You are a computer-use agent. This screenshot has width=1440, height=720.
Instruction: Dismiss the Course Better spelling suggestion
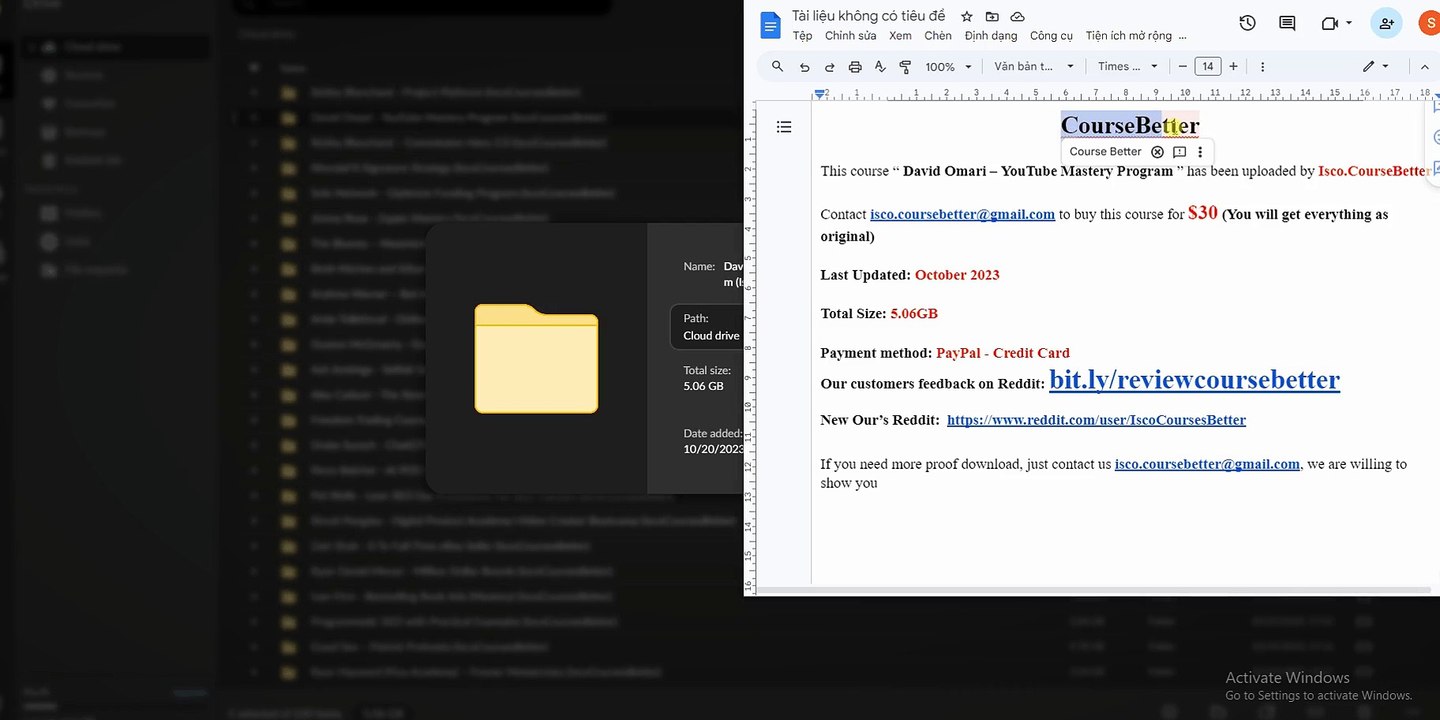pyautogui.click(x=1157, y=152)
